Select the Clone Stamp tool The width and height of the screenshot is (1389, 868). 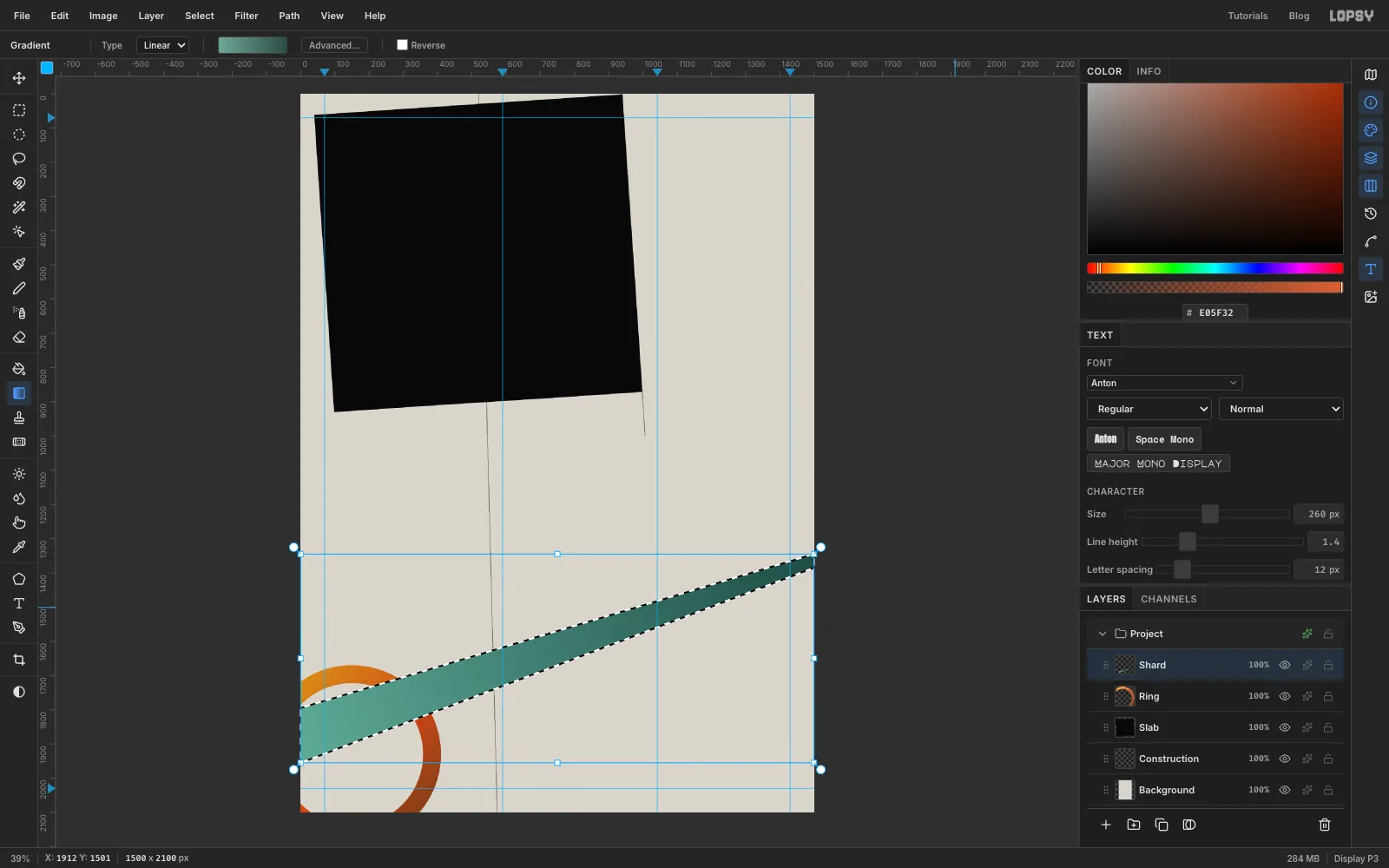point(19,418)
